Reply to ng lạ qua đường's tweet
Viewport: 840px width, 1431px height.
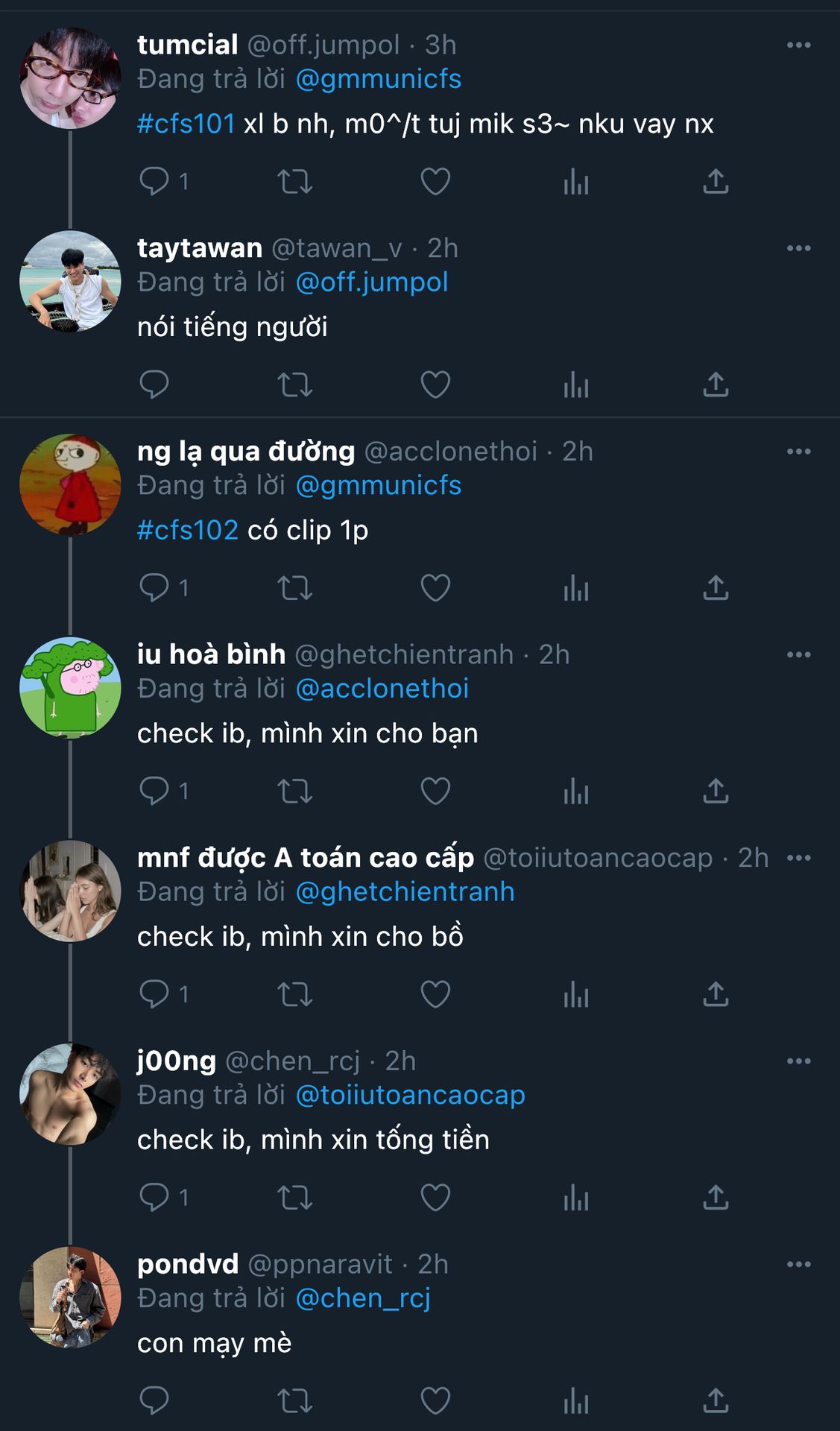pos(154,588)
